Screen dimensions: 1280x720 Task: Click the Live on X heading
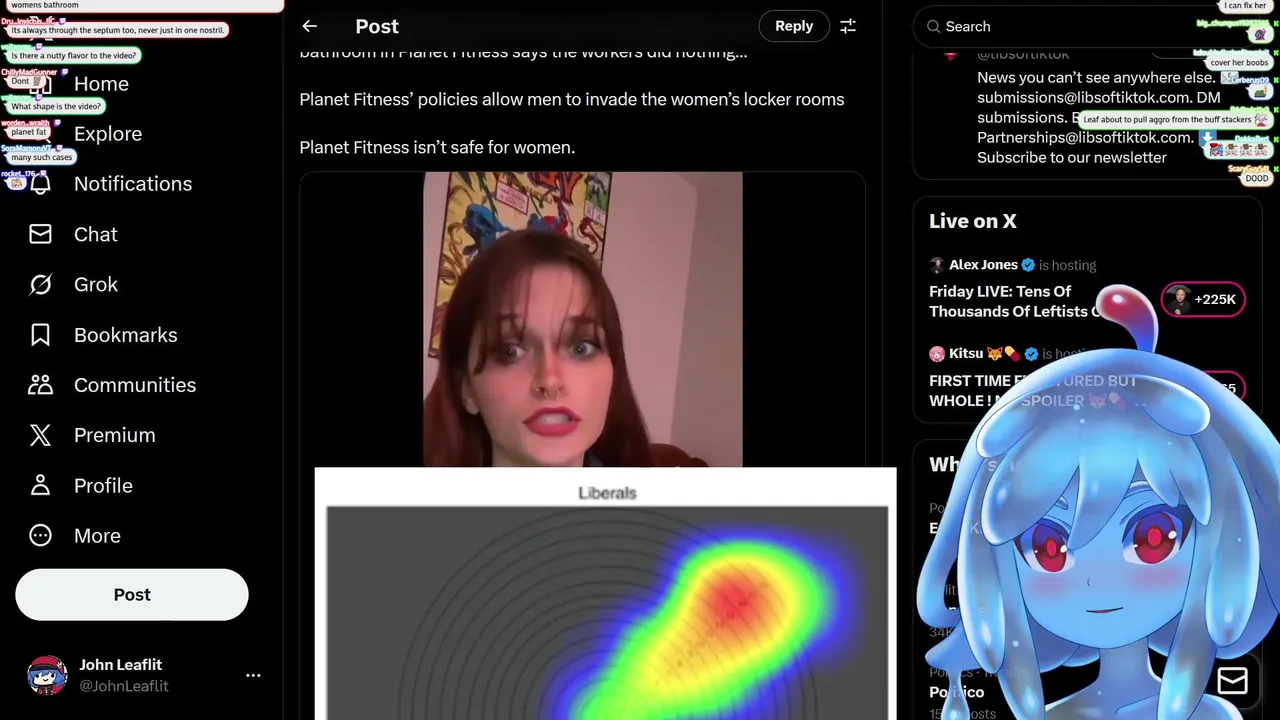coord(972,221)
